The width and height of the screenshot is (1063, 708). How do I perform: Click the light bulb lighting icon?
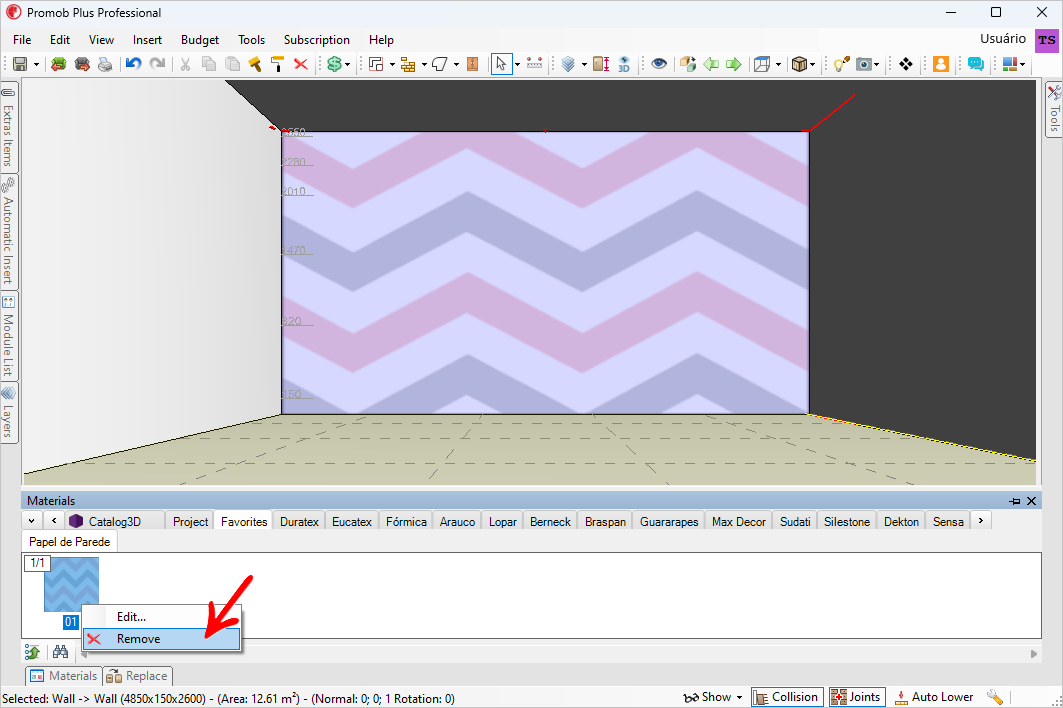tap(841, 64)
